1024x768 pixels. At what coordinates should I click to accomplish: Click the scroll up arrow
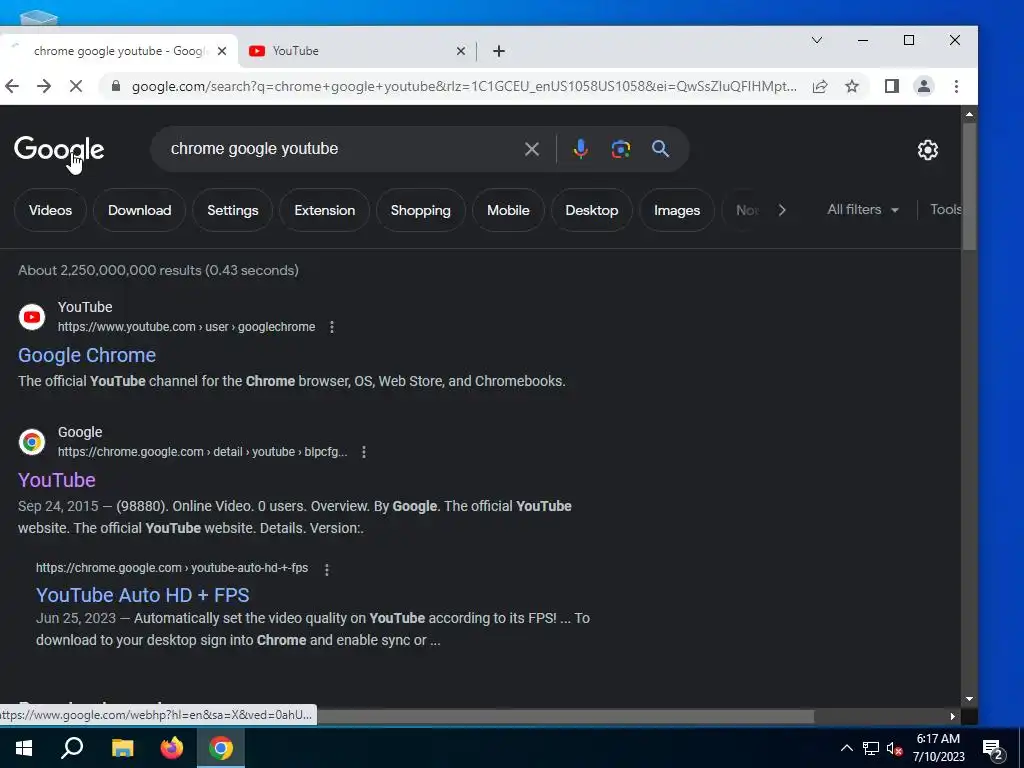969,114
